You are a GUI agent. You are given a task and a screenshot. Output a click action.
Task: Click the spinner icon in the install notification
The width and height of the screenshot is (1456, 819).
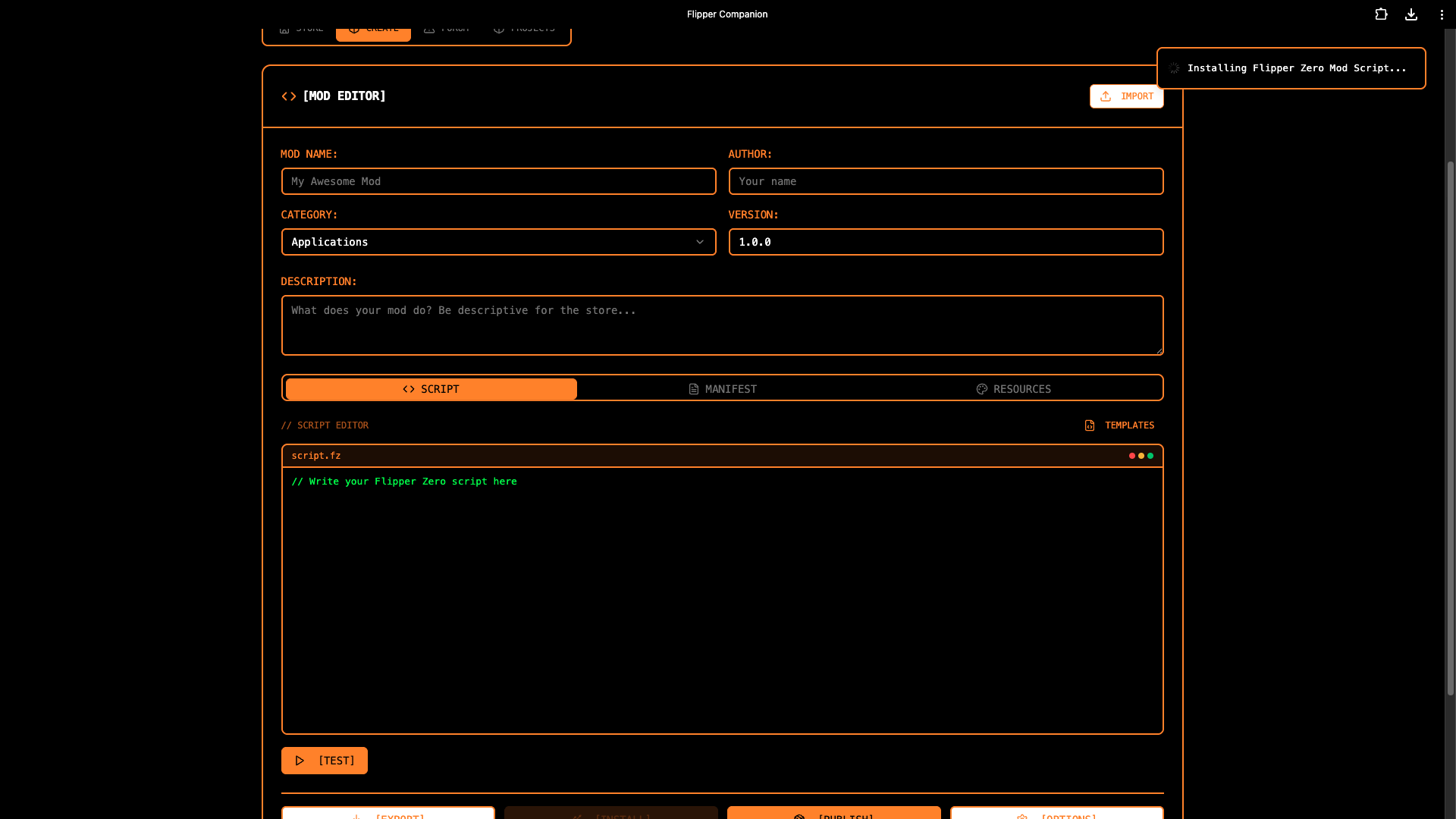coord(1175,68)
